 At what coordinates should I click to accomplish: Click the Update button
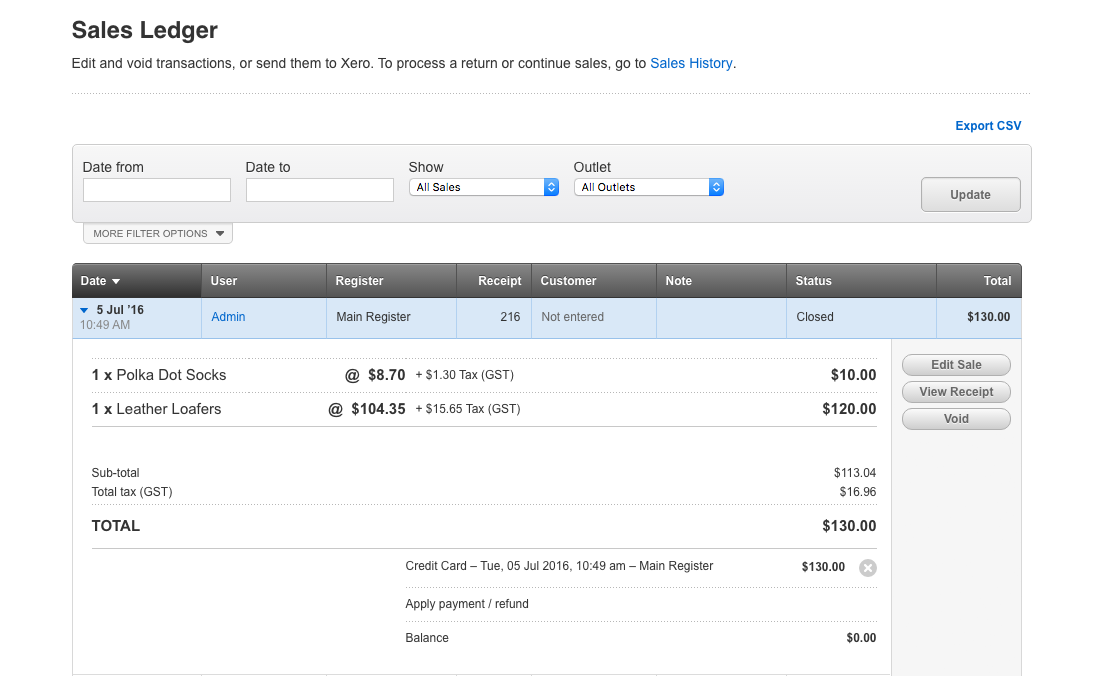click(x=970, y=195)
